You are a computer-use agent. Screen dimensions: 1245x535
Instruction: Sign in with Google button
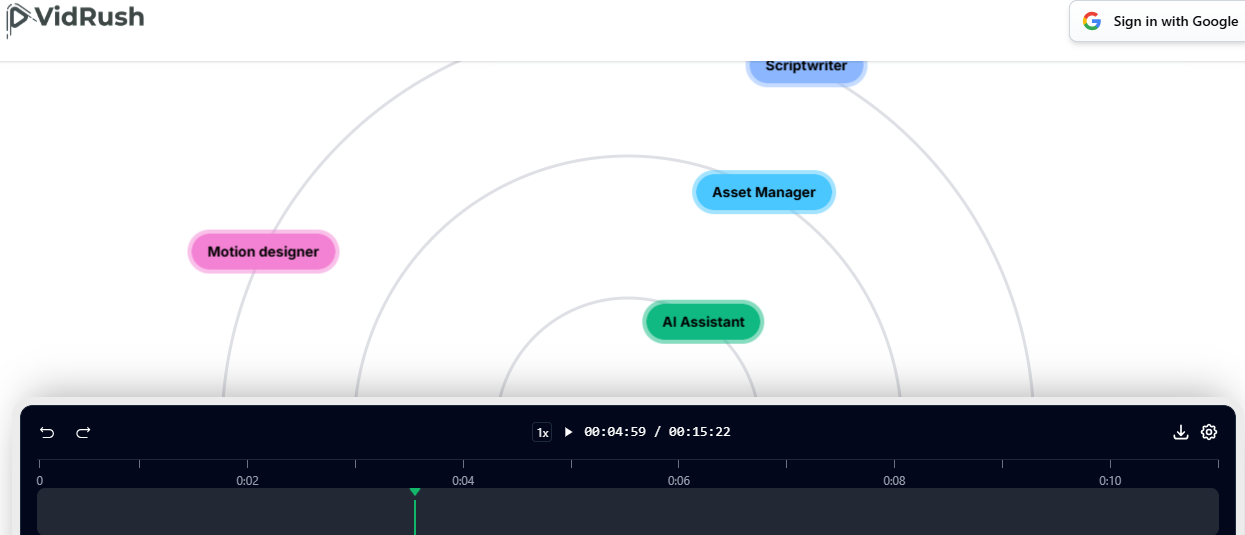click(1160, 21)
